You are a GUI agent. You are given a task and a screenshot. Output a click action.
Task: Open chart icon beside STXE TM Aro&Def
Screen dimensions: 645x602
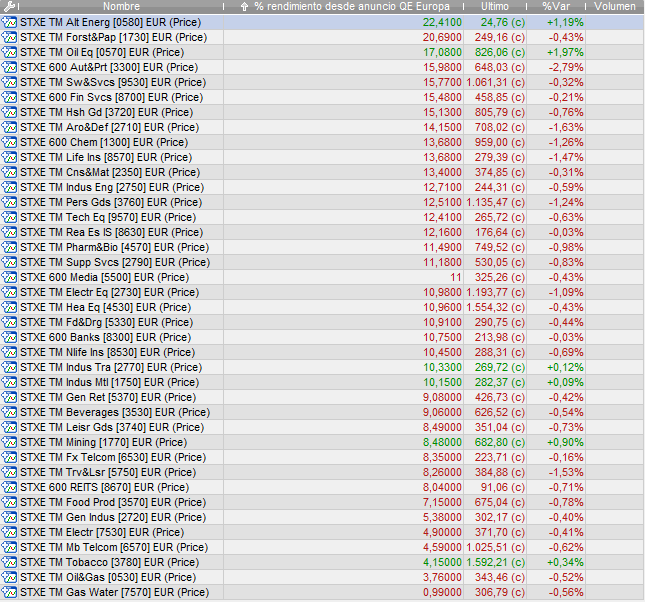9,128
